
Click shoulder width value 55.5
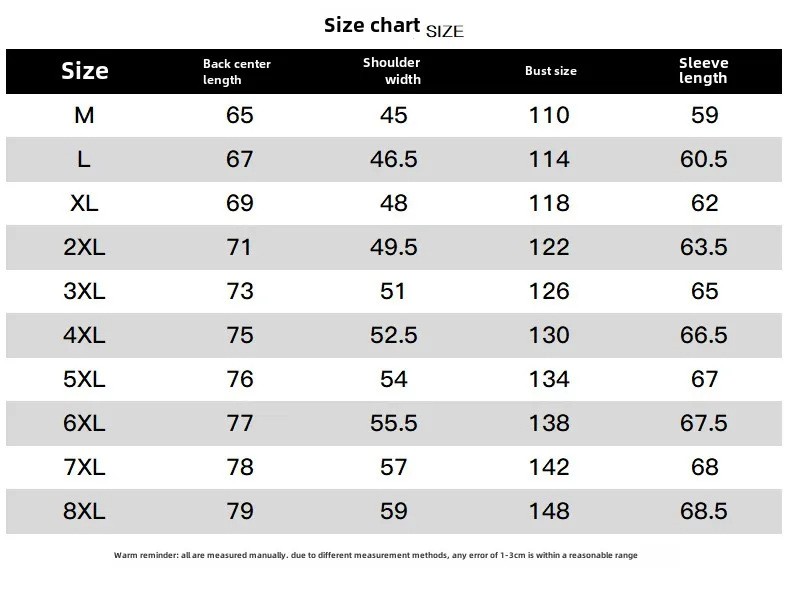(x=393, y=423)
